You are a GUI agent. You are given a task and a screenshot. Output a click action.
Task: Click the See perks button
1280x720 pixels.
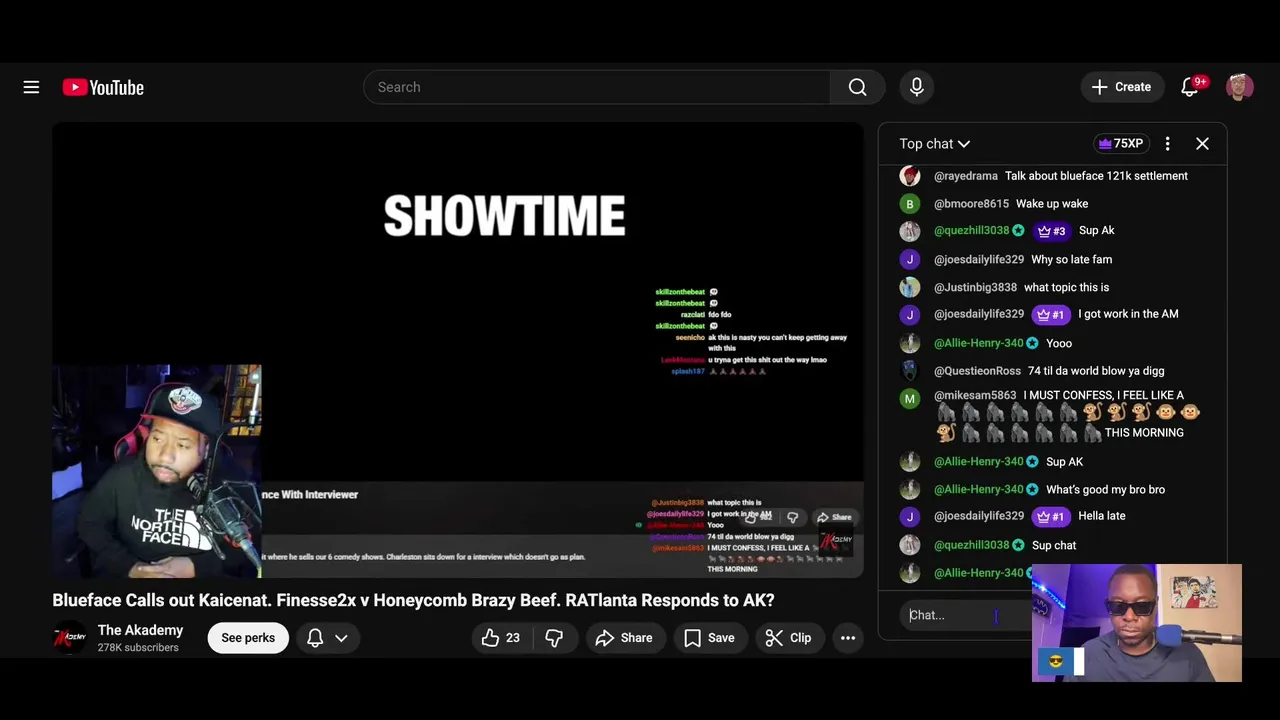248,638
